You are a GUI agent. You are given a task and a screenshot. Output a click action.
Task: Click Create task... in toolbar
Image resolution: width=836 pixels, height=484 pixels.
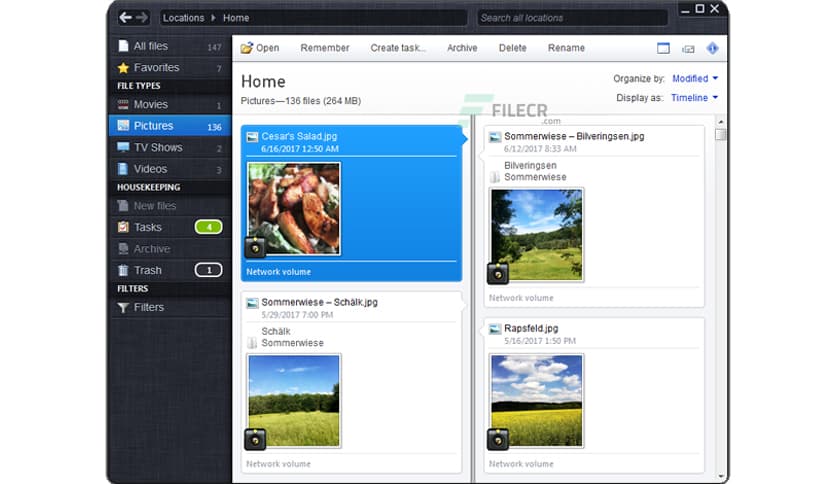[398, 48]
